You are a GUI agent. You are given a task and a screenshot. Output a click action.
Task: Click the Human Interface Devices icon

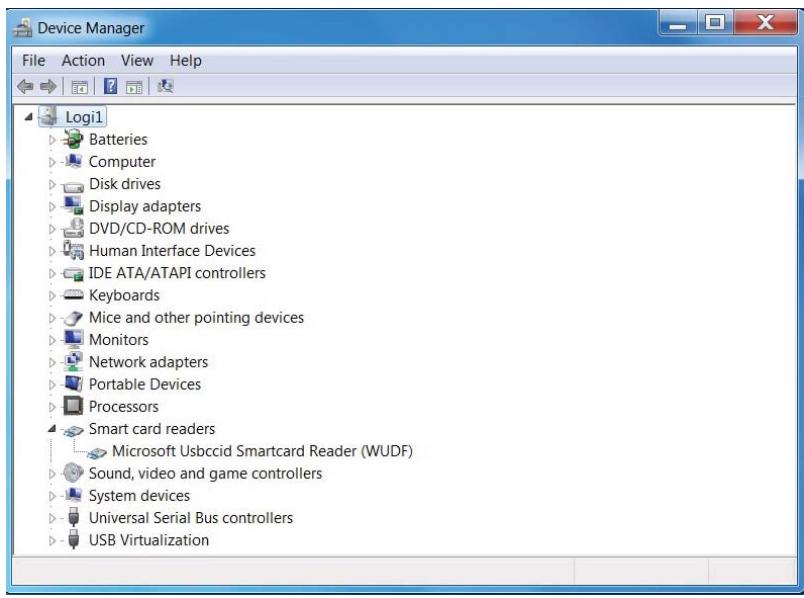tap(73, 250)
